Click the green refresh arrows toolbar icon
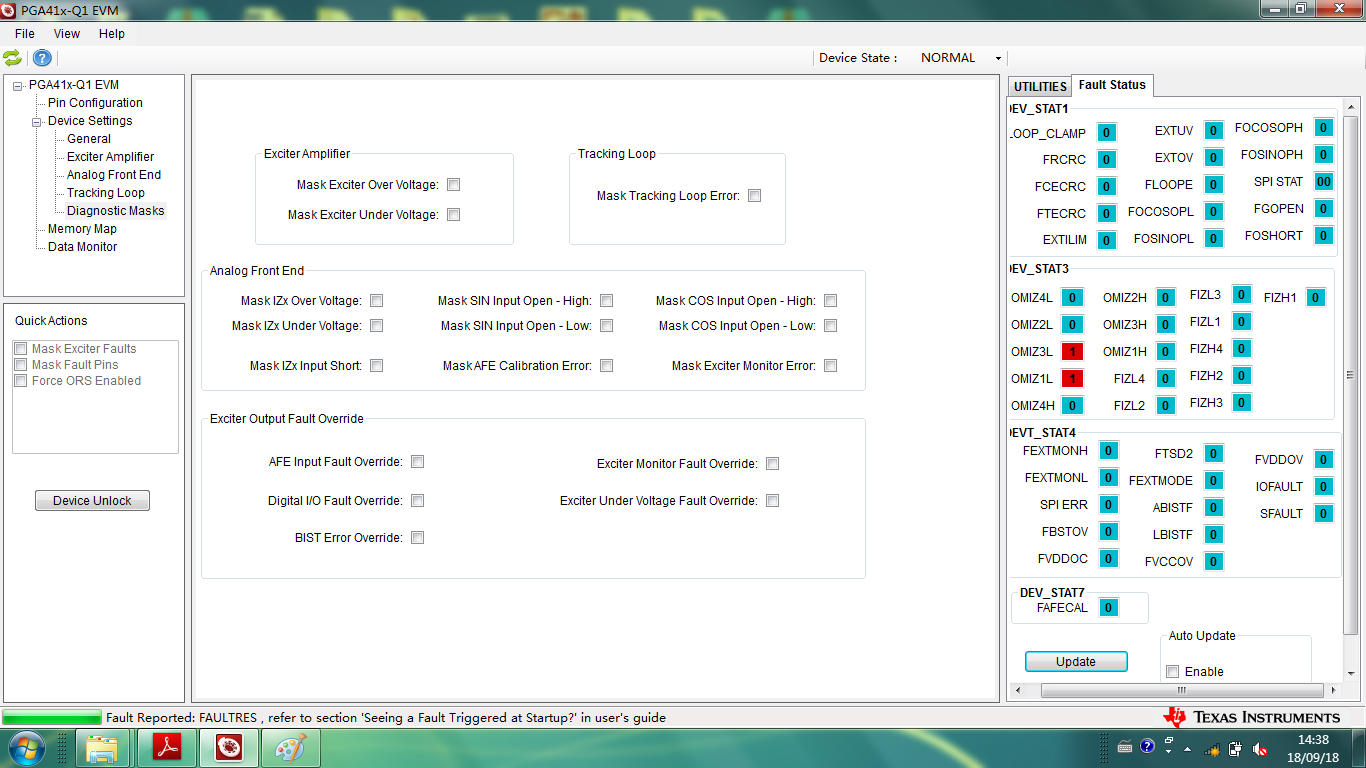Image resolution: width=1366 pixels, height=768 pixels. pyautogui.click(x=12, y=58)
